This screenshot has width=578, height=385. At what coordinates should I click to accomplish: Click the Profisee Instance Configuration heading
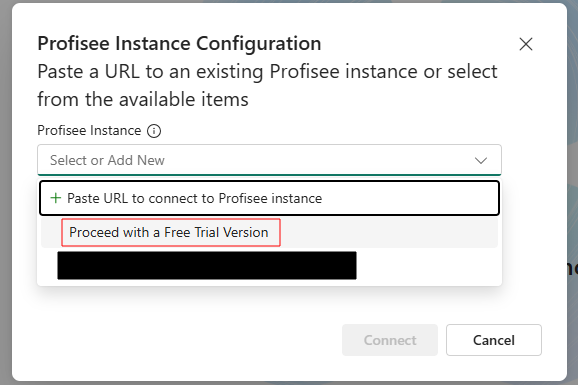(179, 44)
